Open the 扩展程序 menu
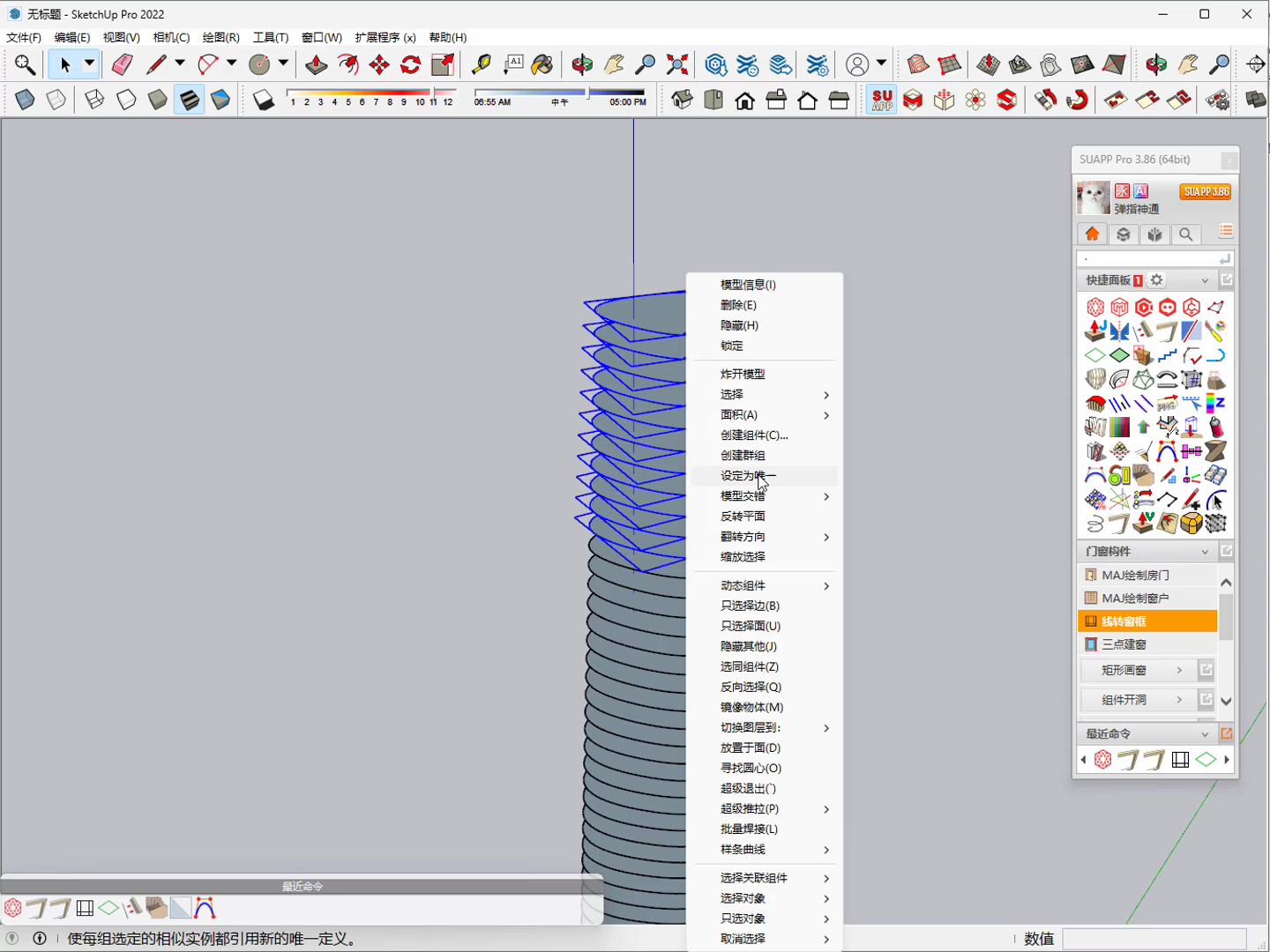This screenshot has width=1270, height=952. tap(385, 37)
